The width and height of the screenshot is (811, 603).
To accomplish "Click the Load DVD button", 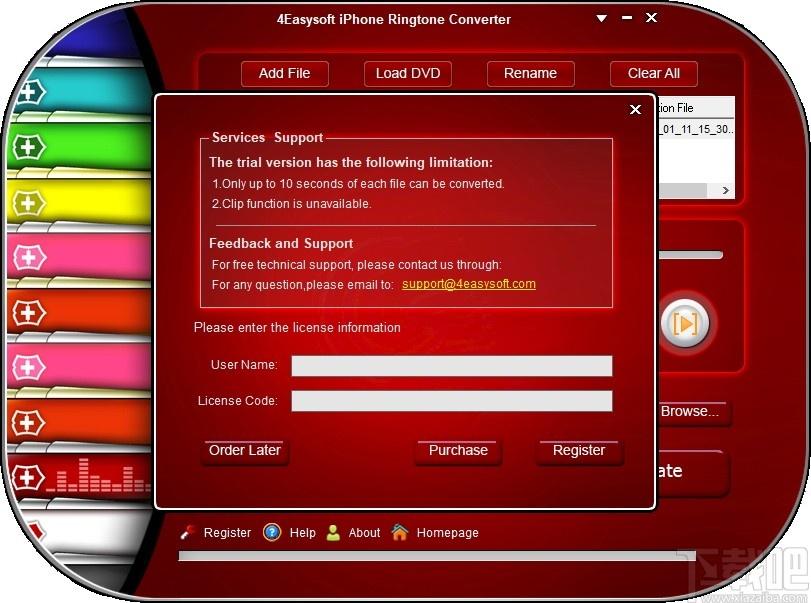I will point(408,73).
